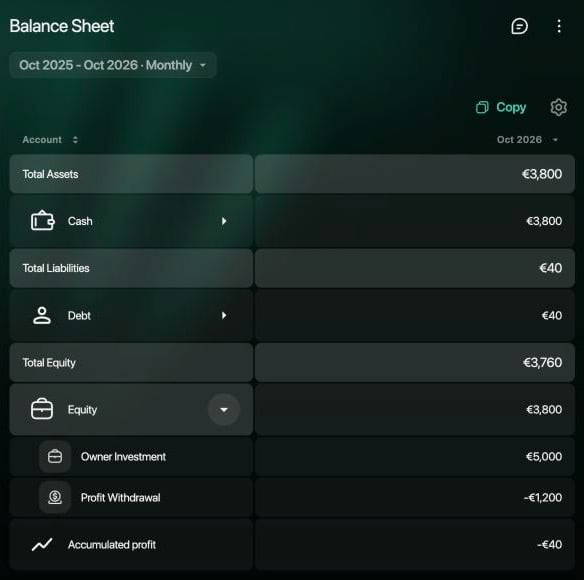Select the Total Liabilities row label
Viewport: 584px width, 580px height.
pyautogui.click(x=56, y=268)
